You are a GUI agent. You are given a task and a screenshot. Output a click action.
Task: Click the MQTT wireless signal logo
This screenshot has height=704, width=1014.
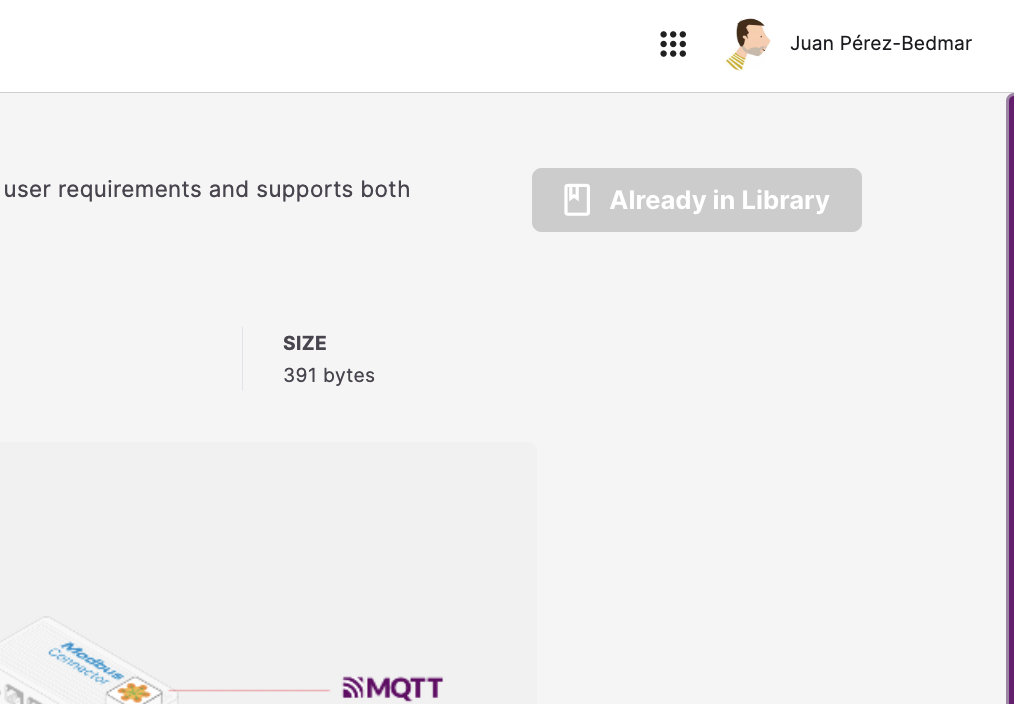point(352,687)
